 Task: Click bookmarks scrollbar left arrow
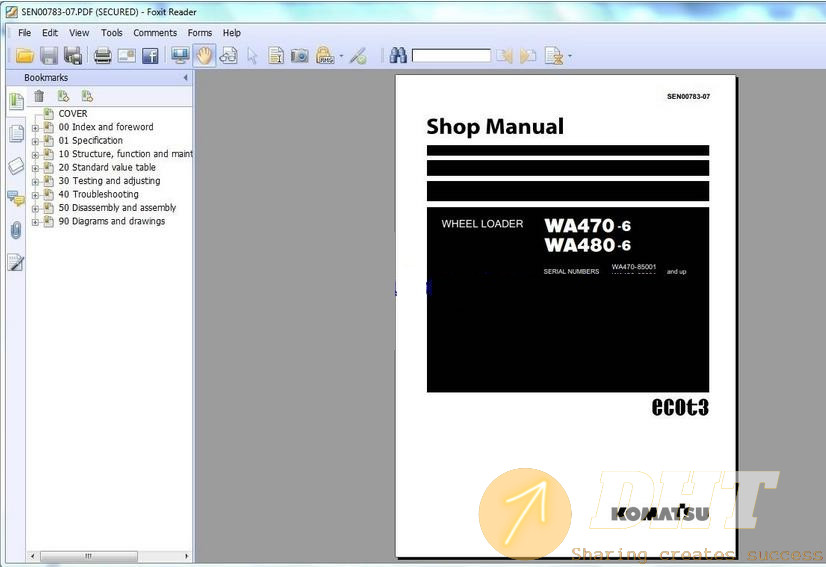[x=33, y=556]
